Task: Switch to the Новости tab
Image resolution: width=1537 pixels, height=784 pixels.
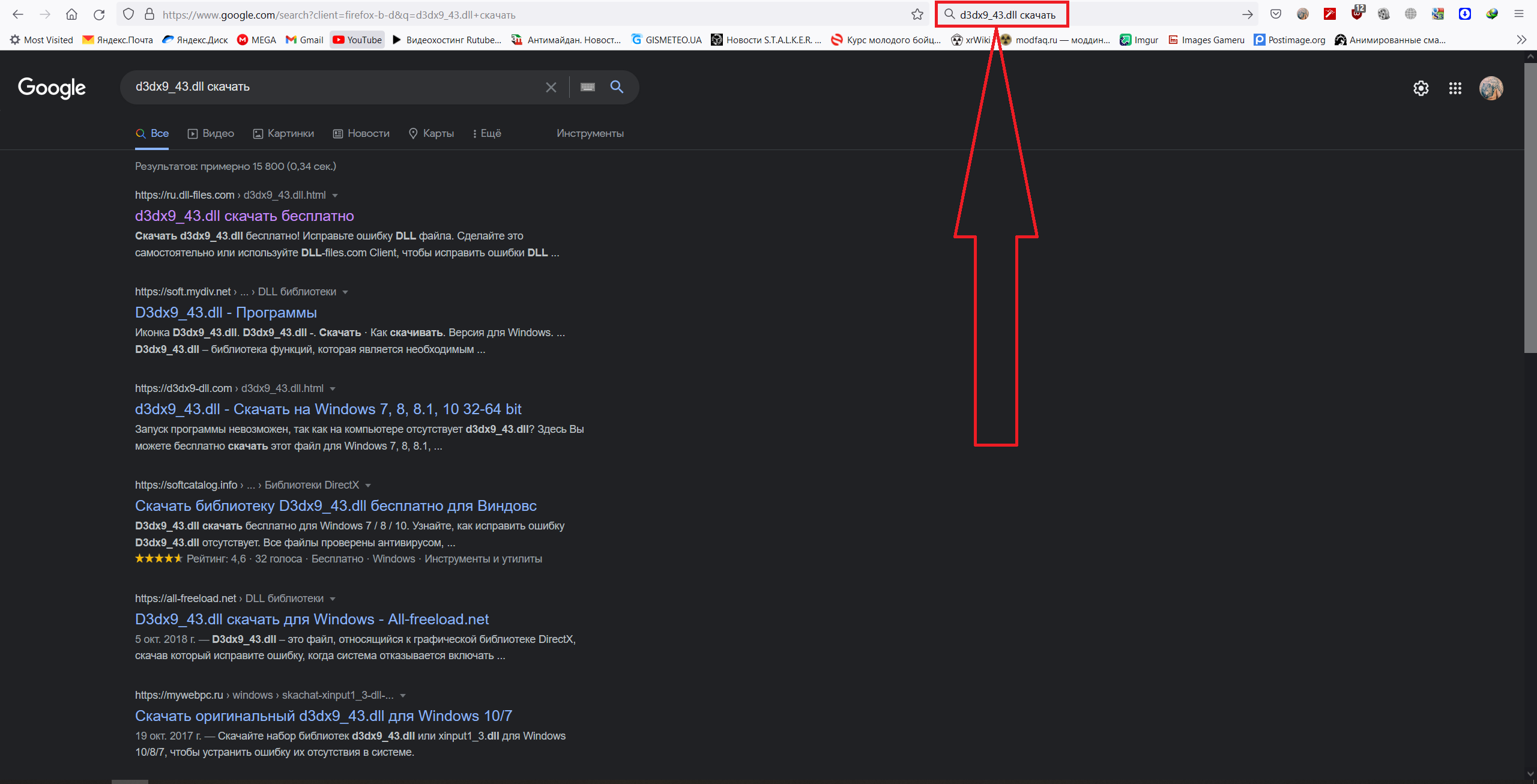Action: 361,133
